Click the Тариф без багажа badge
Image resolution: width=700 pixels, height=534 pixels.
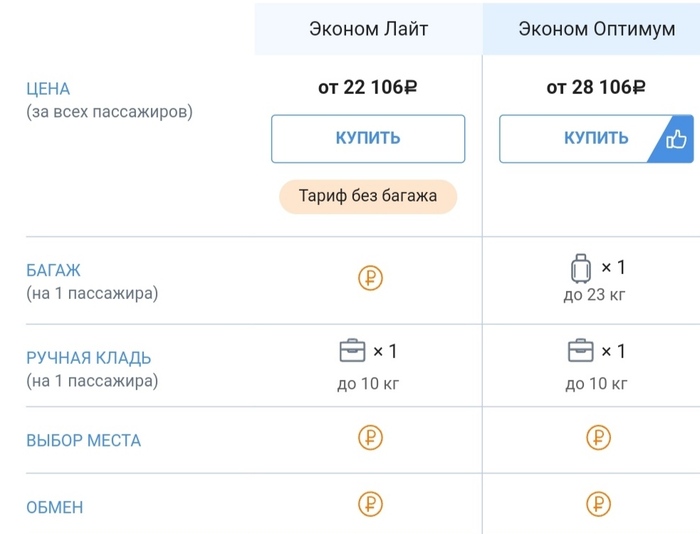pos(368,196)
